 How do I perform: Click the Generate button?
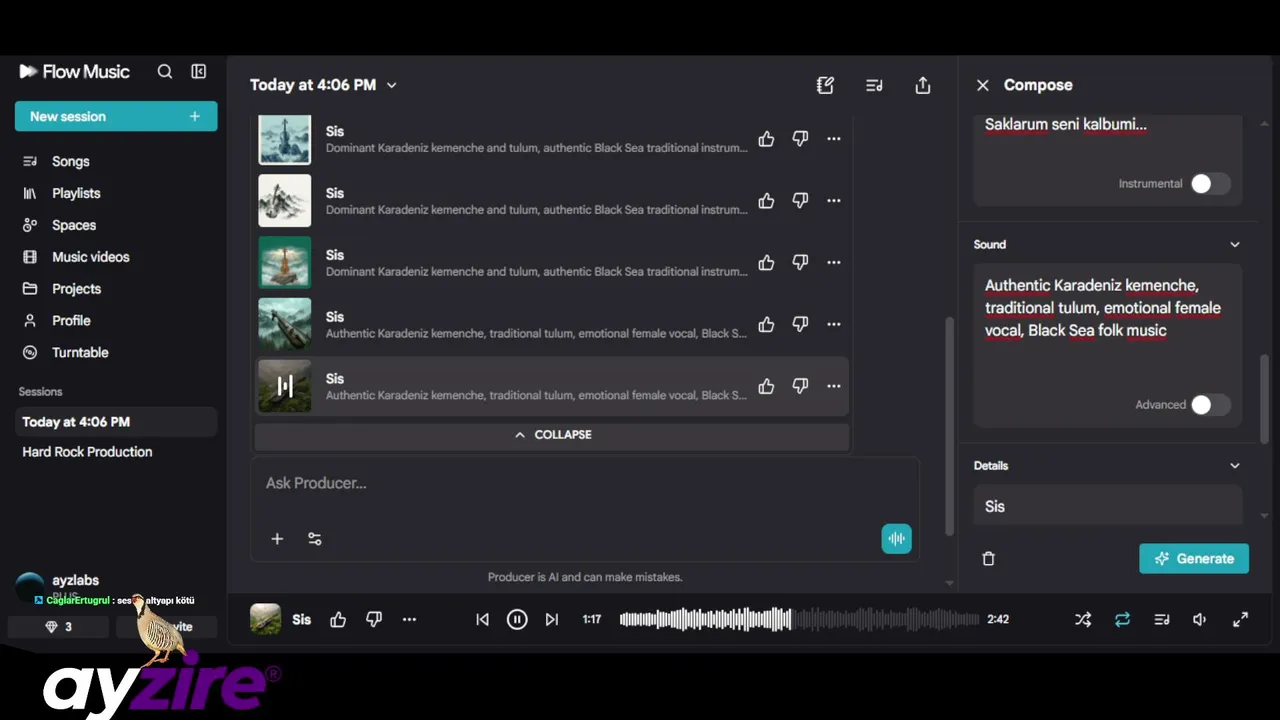[x=1194, y=559]
